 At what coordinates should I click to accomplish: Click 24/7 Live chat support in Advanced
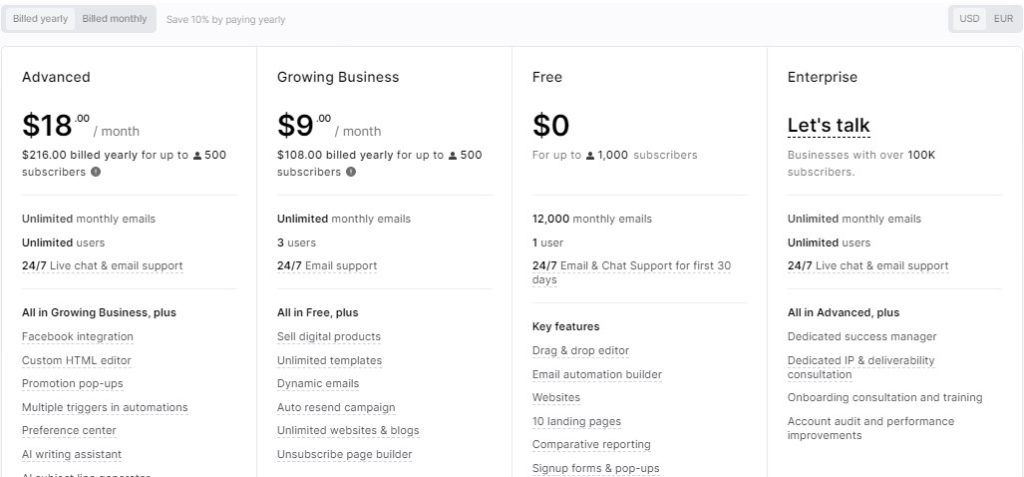click(x=103, y=266)
